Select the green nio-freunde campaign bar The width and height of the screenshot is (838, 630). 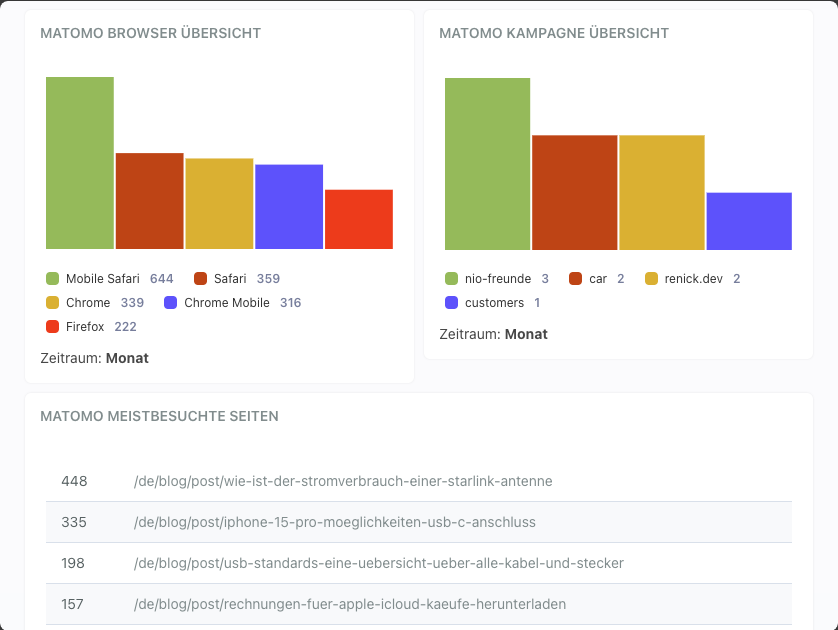pyautogui.click(x=487, y=164)
